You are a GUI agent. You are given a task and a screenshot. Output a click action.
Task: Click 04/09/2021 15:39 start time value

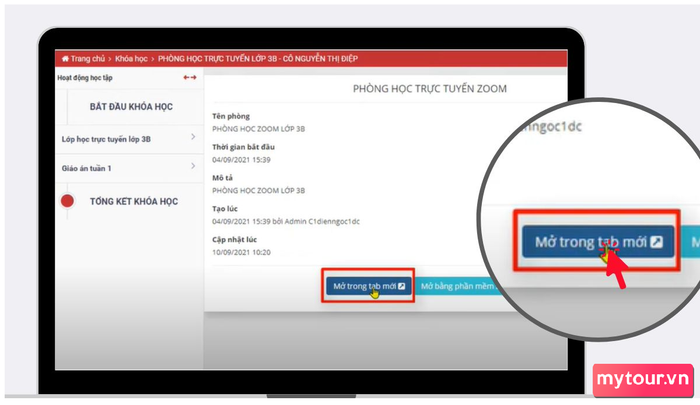[241, 159]
